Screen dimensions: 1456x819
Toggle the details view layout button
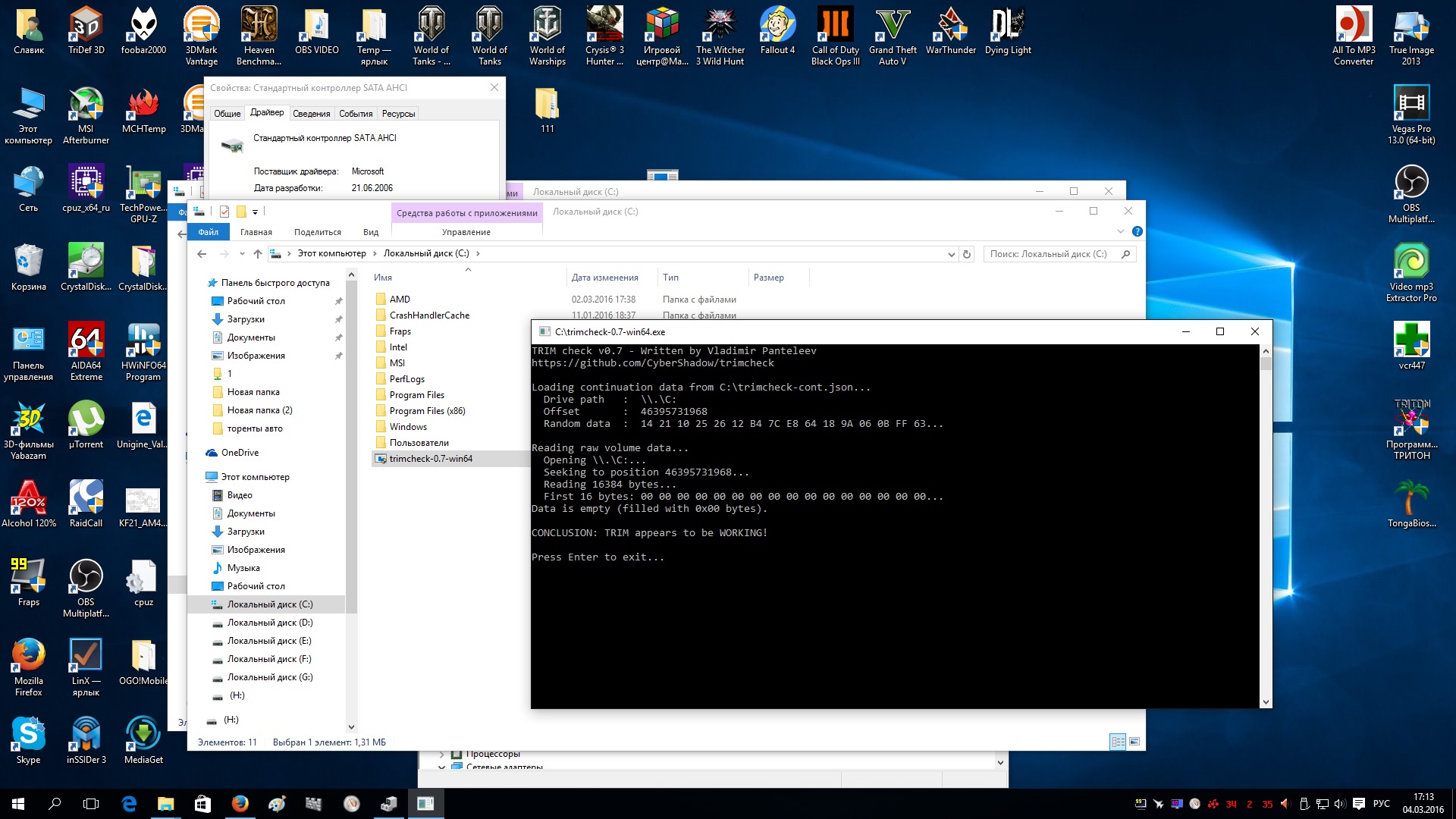1118,742
